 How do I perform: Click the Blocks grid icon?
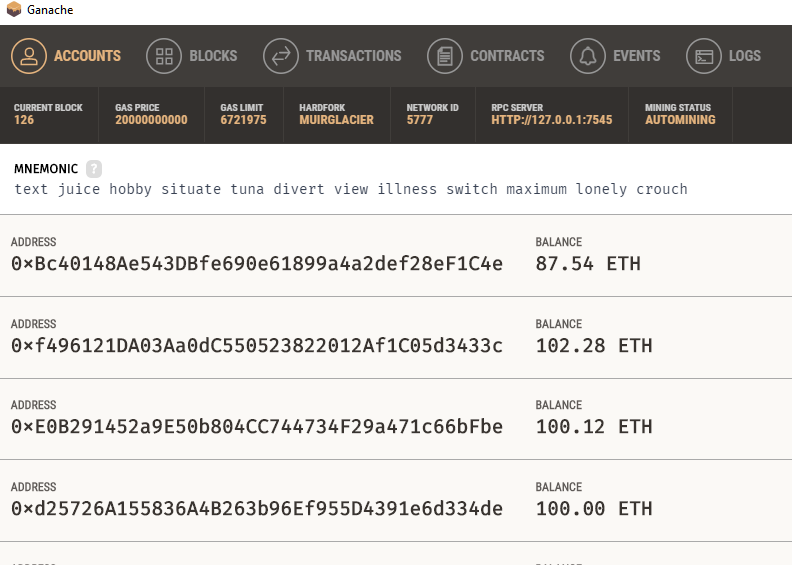tap(164, 56)
